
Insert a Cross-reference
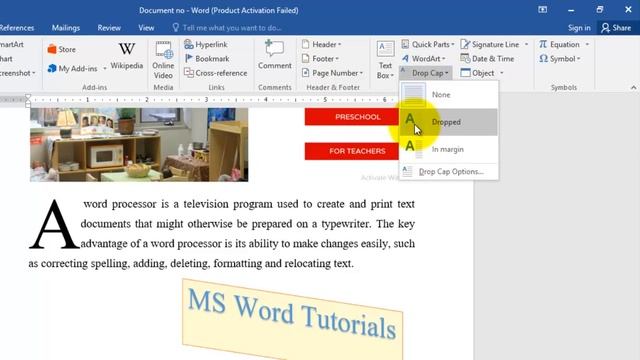click(216, 73)
